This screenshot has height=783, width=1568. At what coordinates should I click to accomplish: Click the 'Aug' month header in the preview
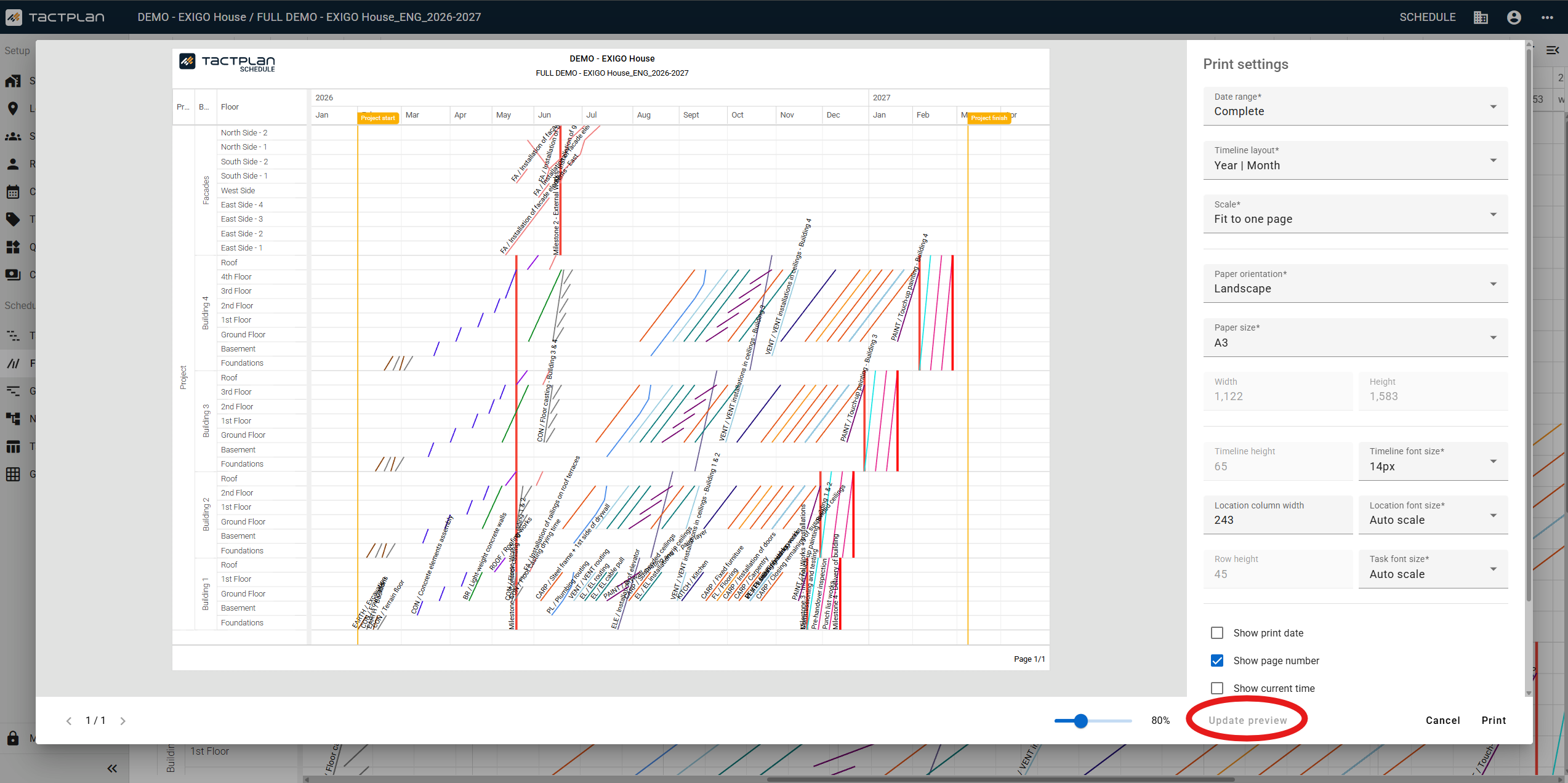[x=644, y=115]
